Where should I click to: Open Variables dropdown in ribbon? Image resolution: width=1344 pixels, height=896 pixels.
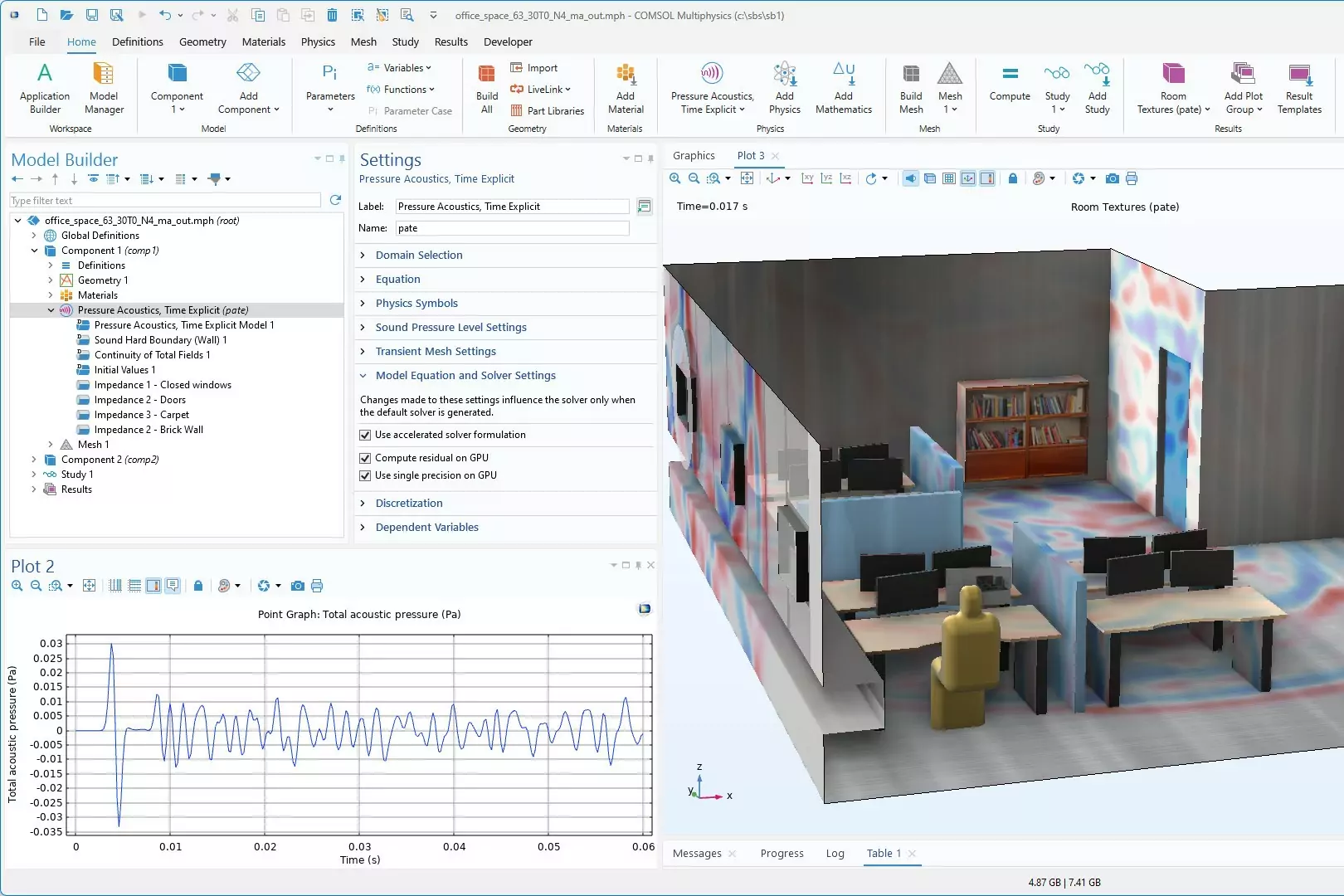(400, 68)
